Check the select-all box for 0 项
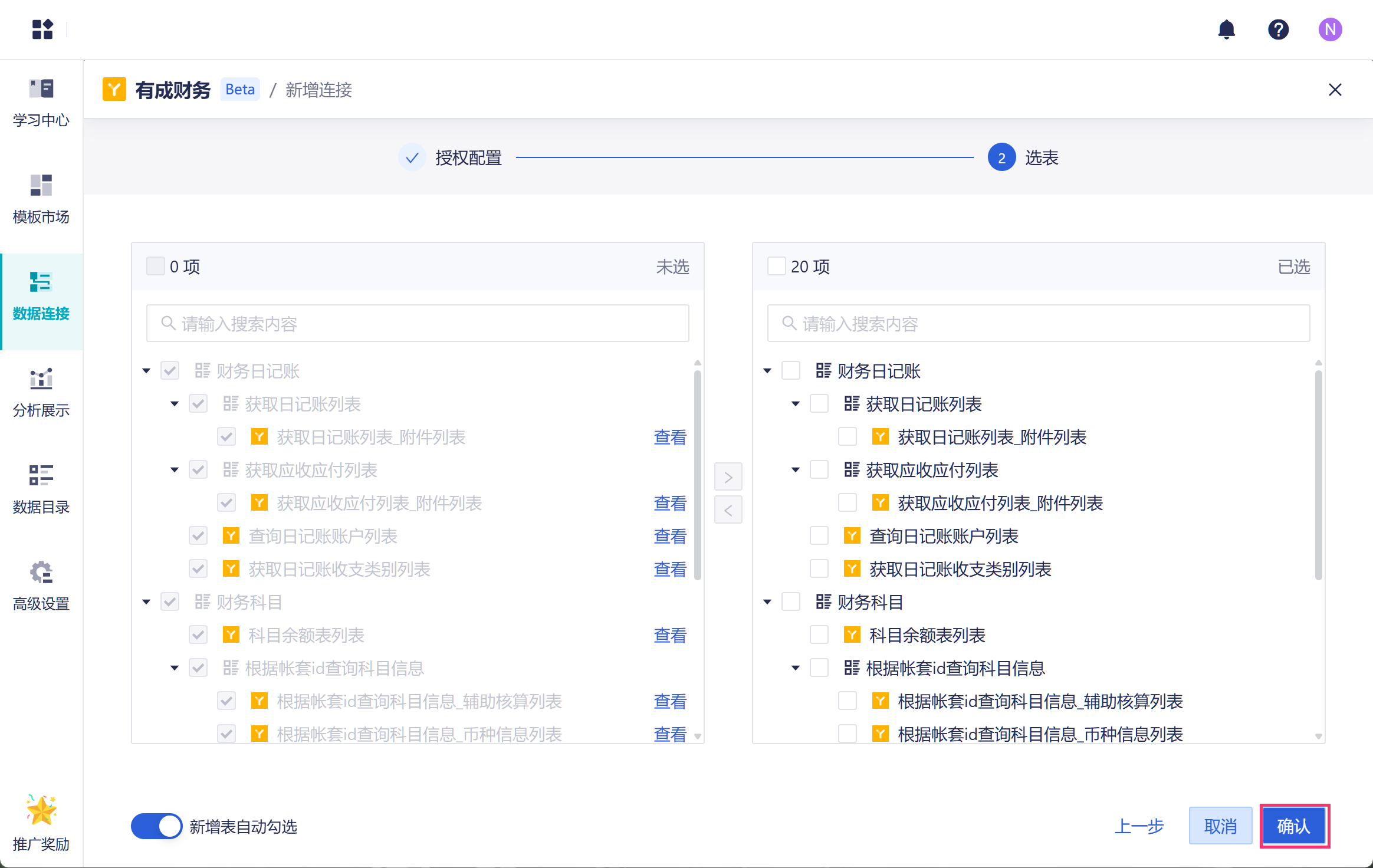Image resolution: width=1373 pixels, height=868 pixels. click(156, 267)
